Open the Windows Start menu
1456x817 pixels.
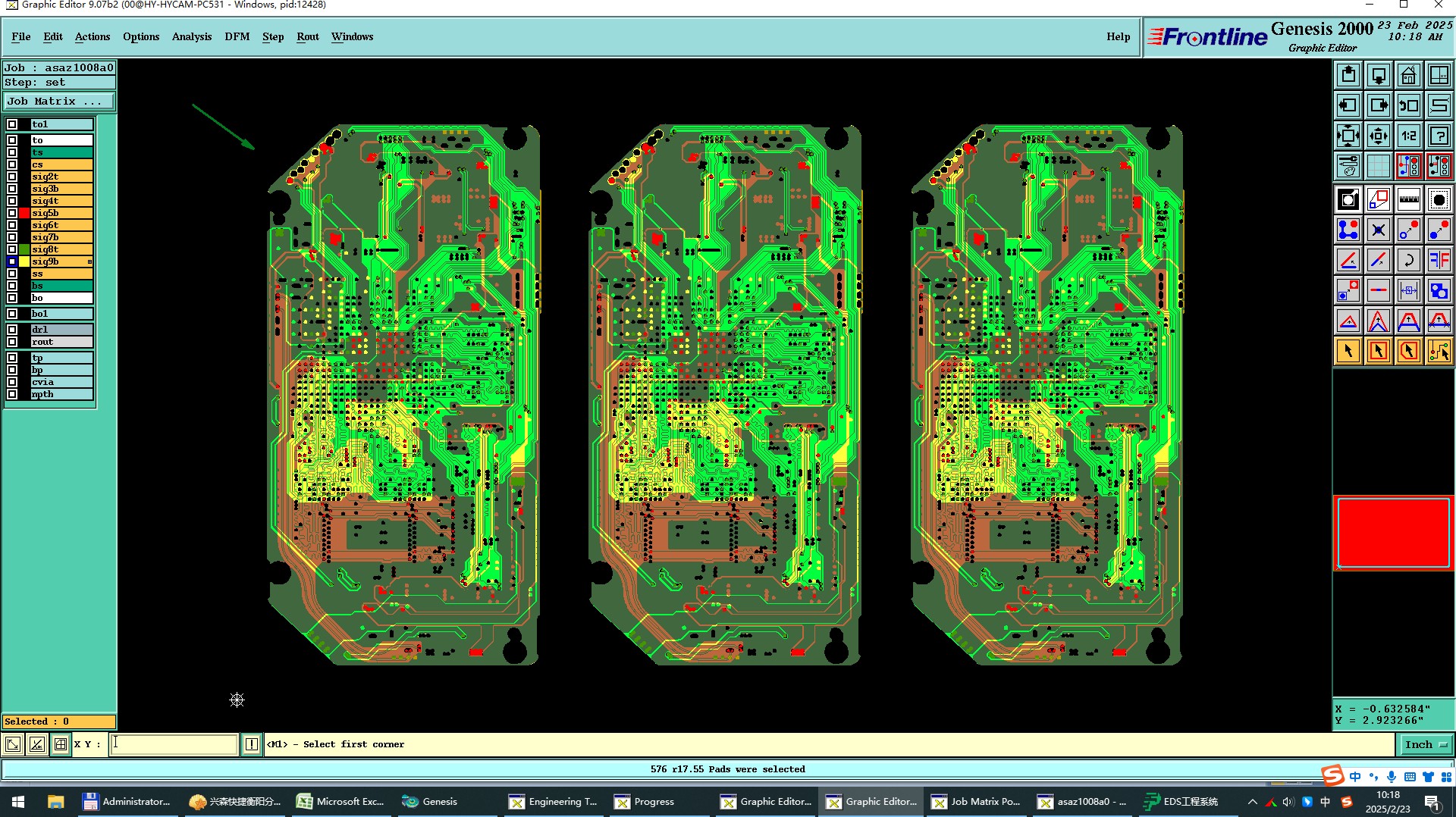tap(18, 801)
